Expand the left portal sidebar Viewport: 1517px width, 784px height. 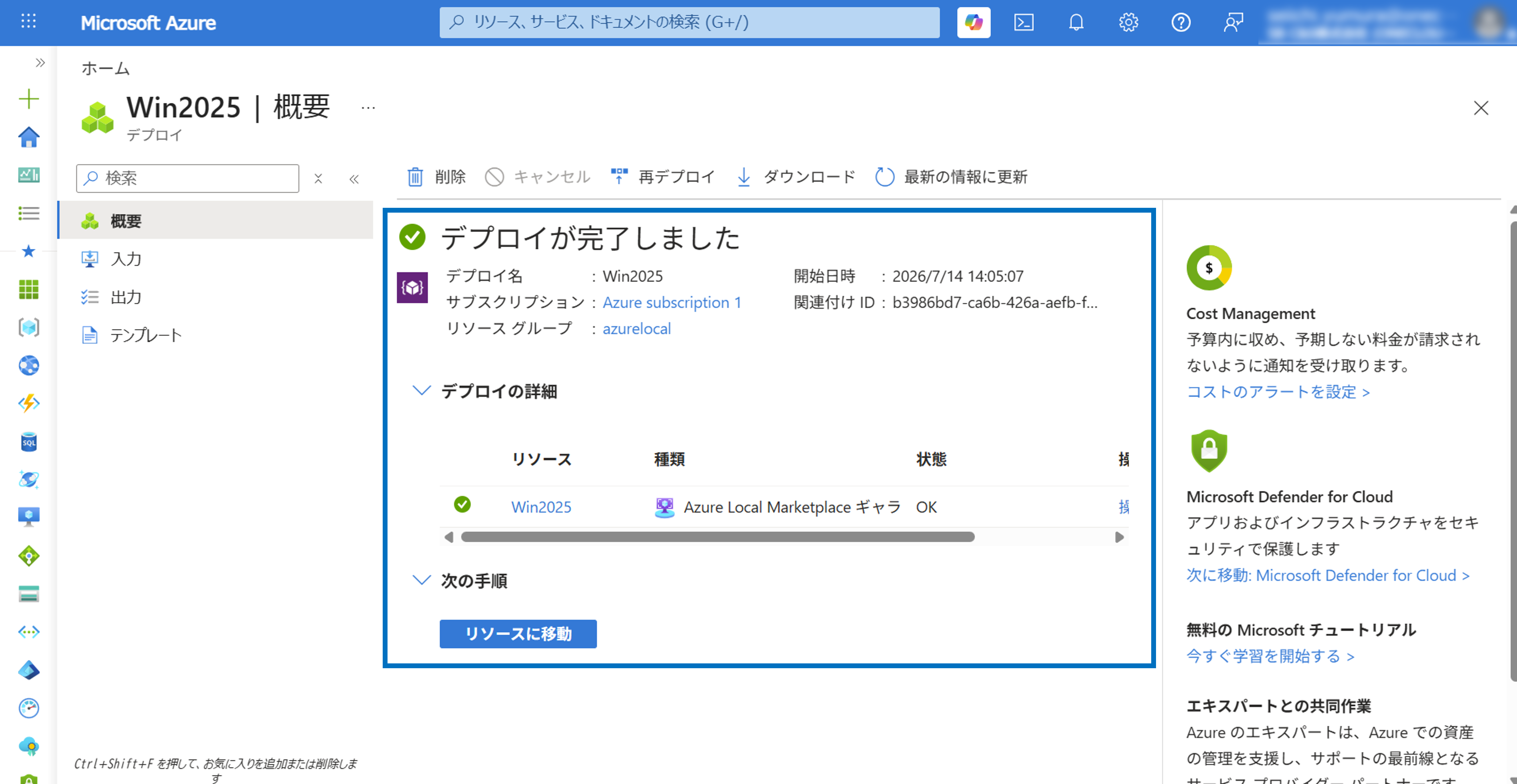[40, 62]
